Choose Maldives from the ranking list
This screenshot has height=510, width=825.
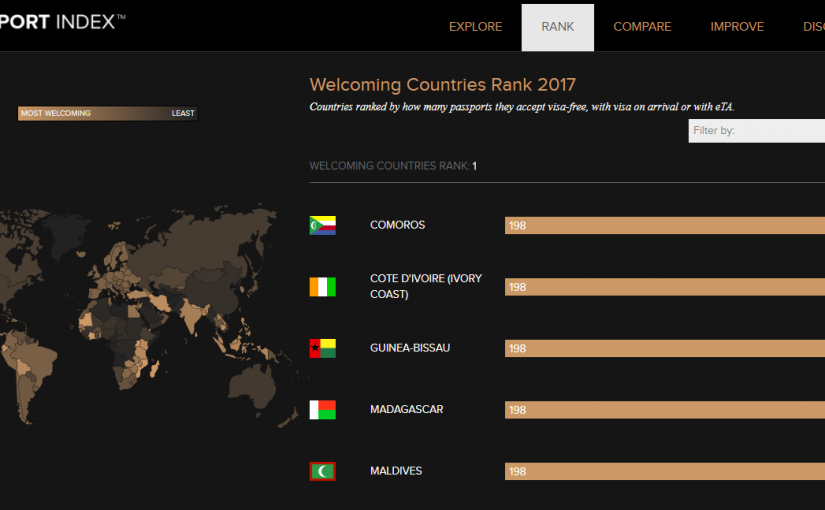click(396, 471)
